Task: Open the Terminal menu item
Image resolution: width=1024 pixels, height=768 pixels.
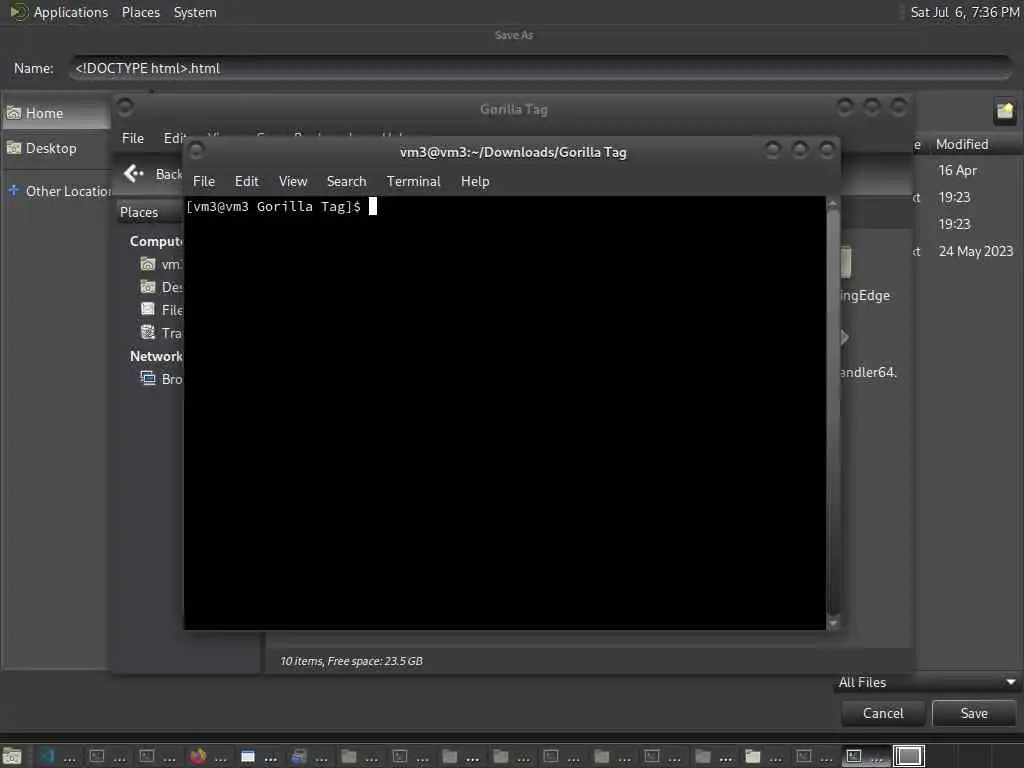Action: 413,182
